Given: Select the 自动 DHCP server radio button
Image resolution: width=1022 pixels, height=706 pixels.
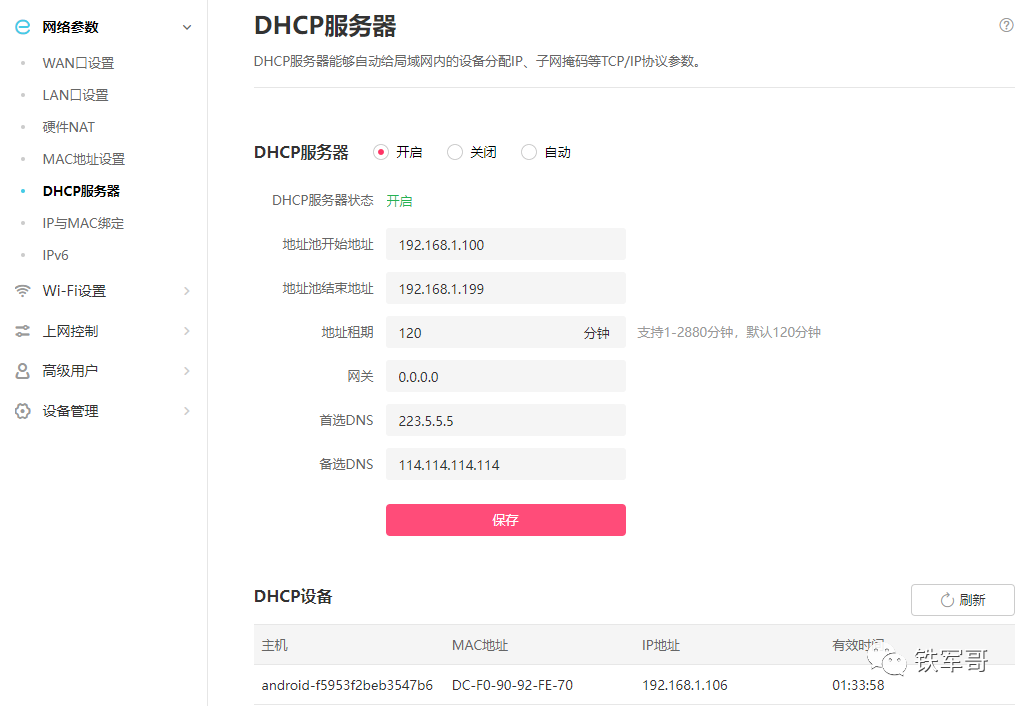Looking at the screenshot, I should 529,152.
